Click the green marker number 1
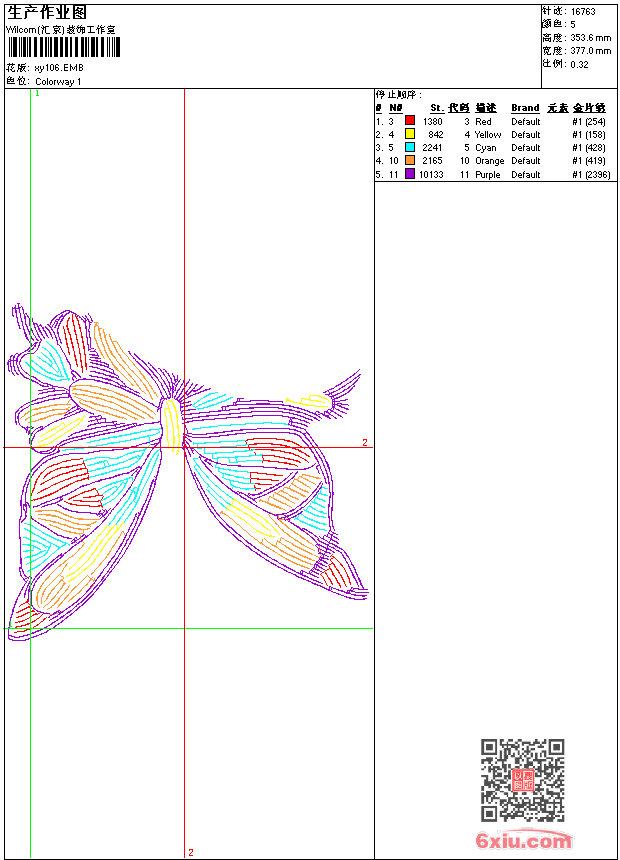 tap(37, 94)
